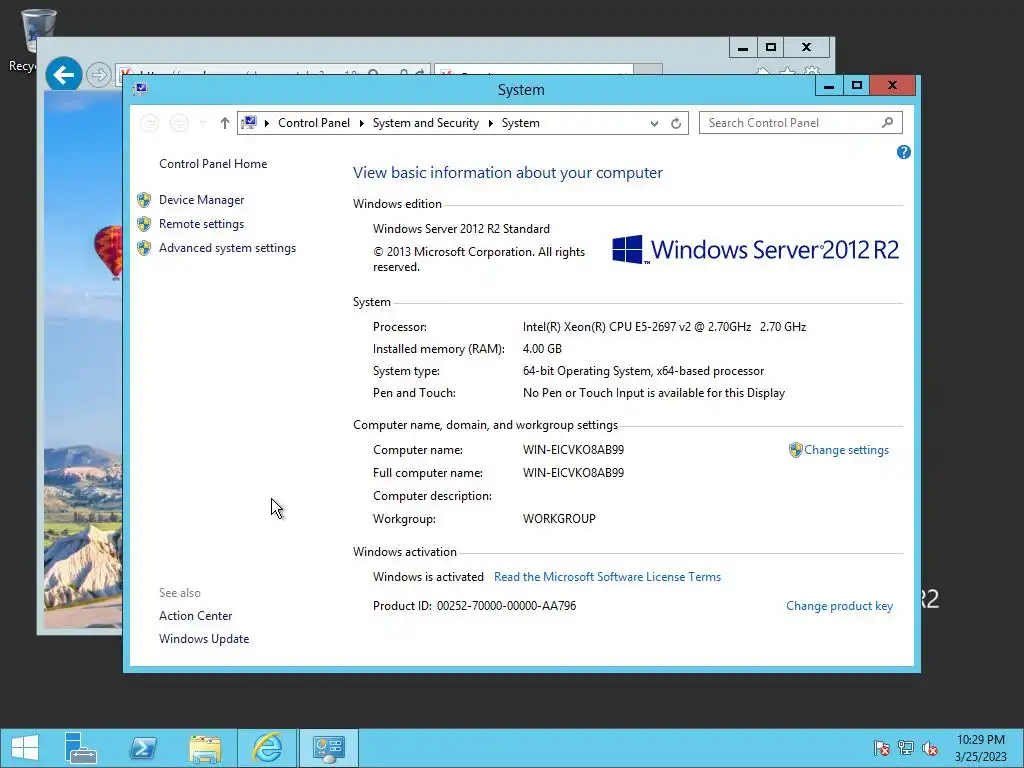Open Remote settings link
Screen dimensions: 1024x768
click(201, 224)
